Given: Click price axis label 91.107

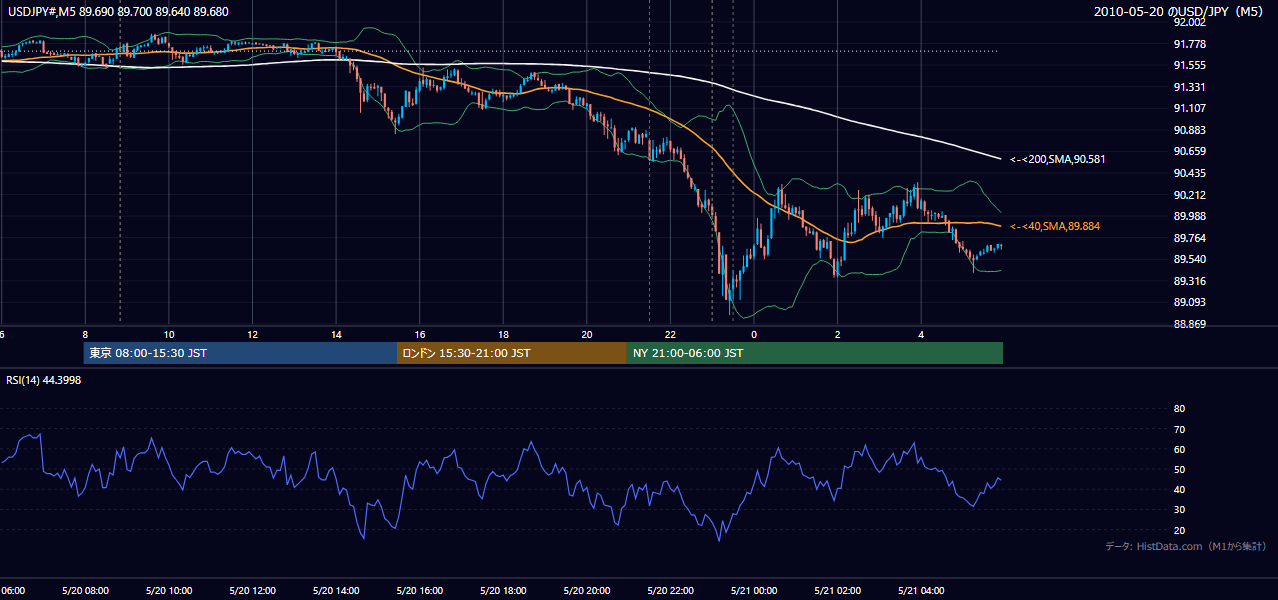Looking at the screenshot, I should click(x=1188, y=108).
